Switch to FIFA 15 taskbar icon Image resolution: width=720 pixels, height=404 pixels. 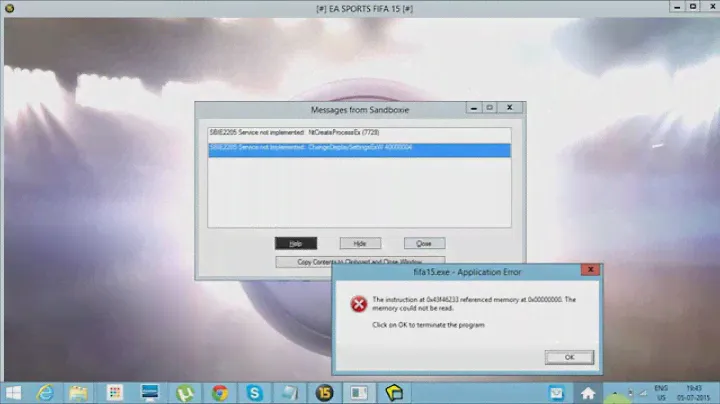click(323, 391)
